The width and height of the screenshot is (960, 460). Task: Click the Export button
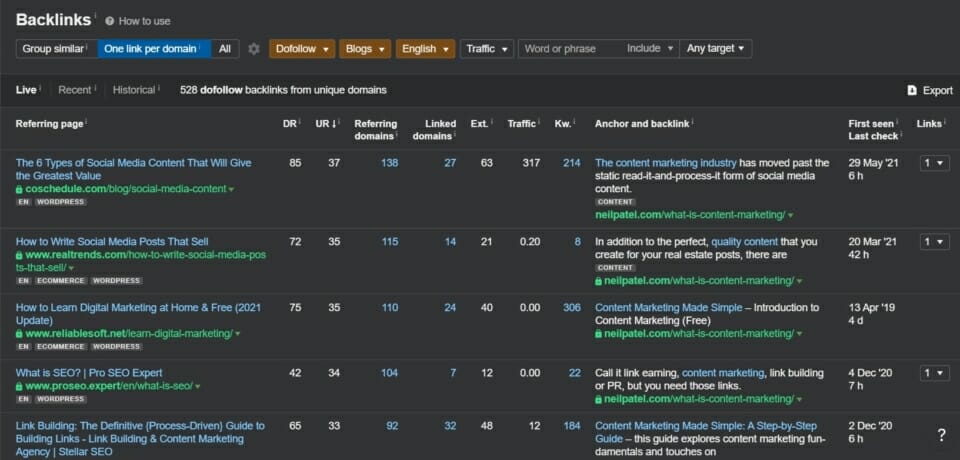(930, 91)
